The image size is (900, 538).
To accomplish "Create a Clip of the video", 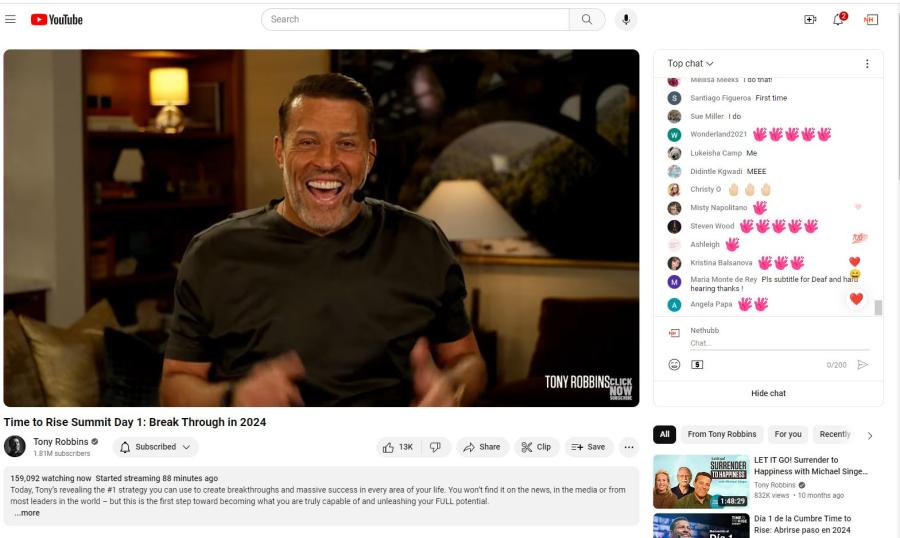I will pos(536,447).
